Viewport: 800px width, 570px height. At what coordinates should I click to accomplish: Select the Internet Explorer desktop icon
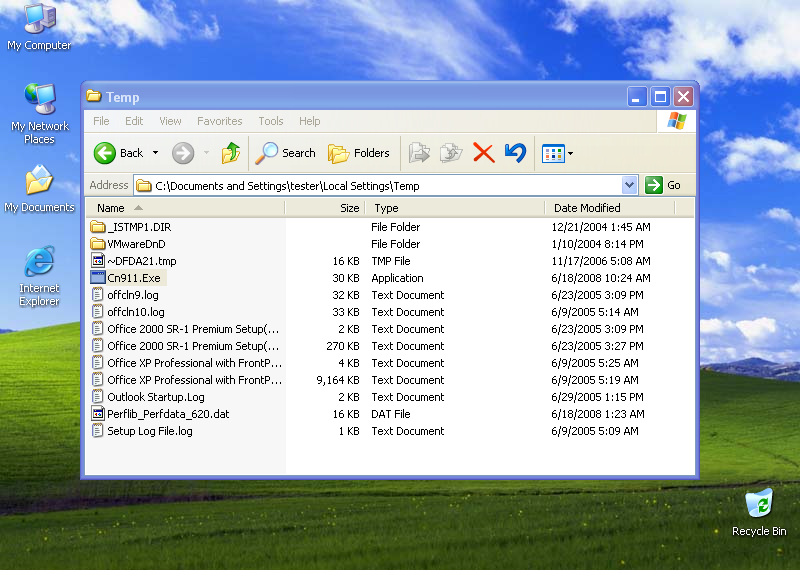click(39, 265)
